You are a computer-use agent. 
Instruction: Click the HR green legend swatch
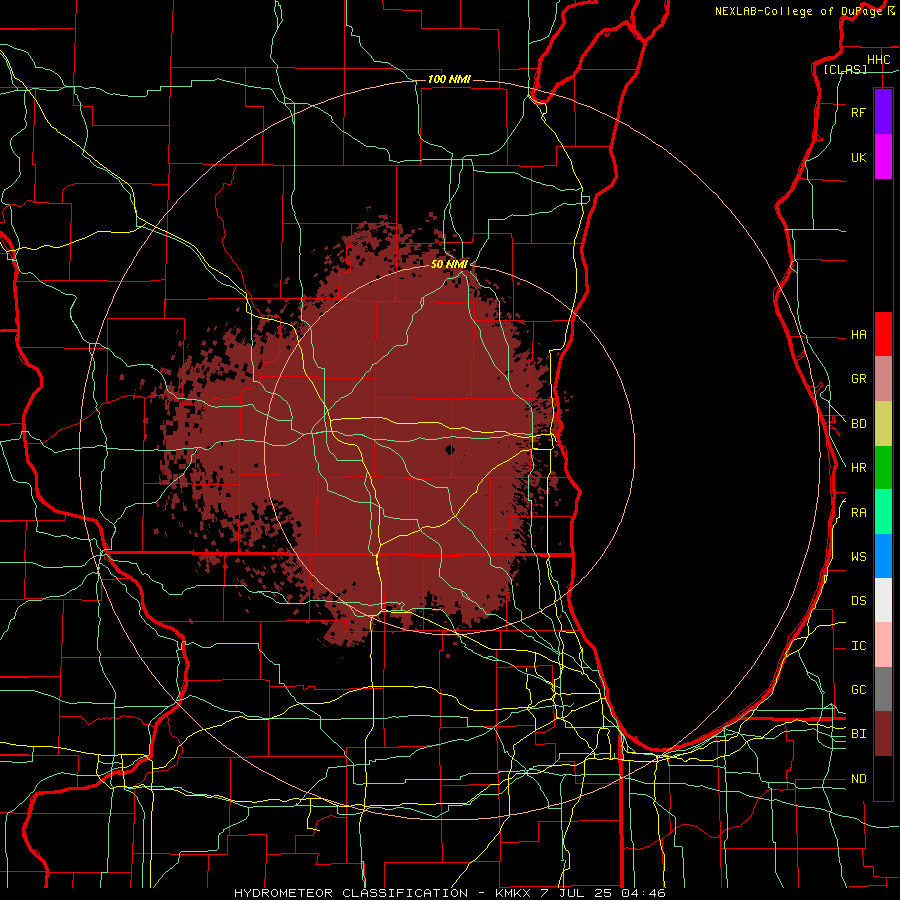(x=883, y=468)
